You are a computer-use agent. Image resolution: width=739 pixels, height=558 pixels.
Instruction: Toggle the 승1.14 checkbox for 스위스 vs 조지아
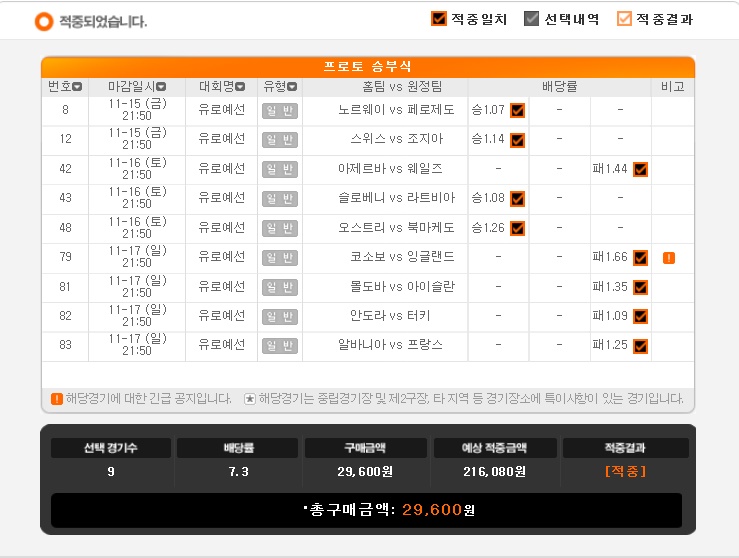pos(517,140)
